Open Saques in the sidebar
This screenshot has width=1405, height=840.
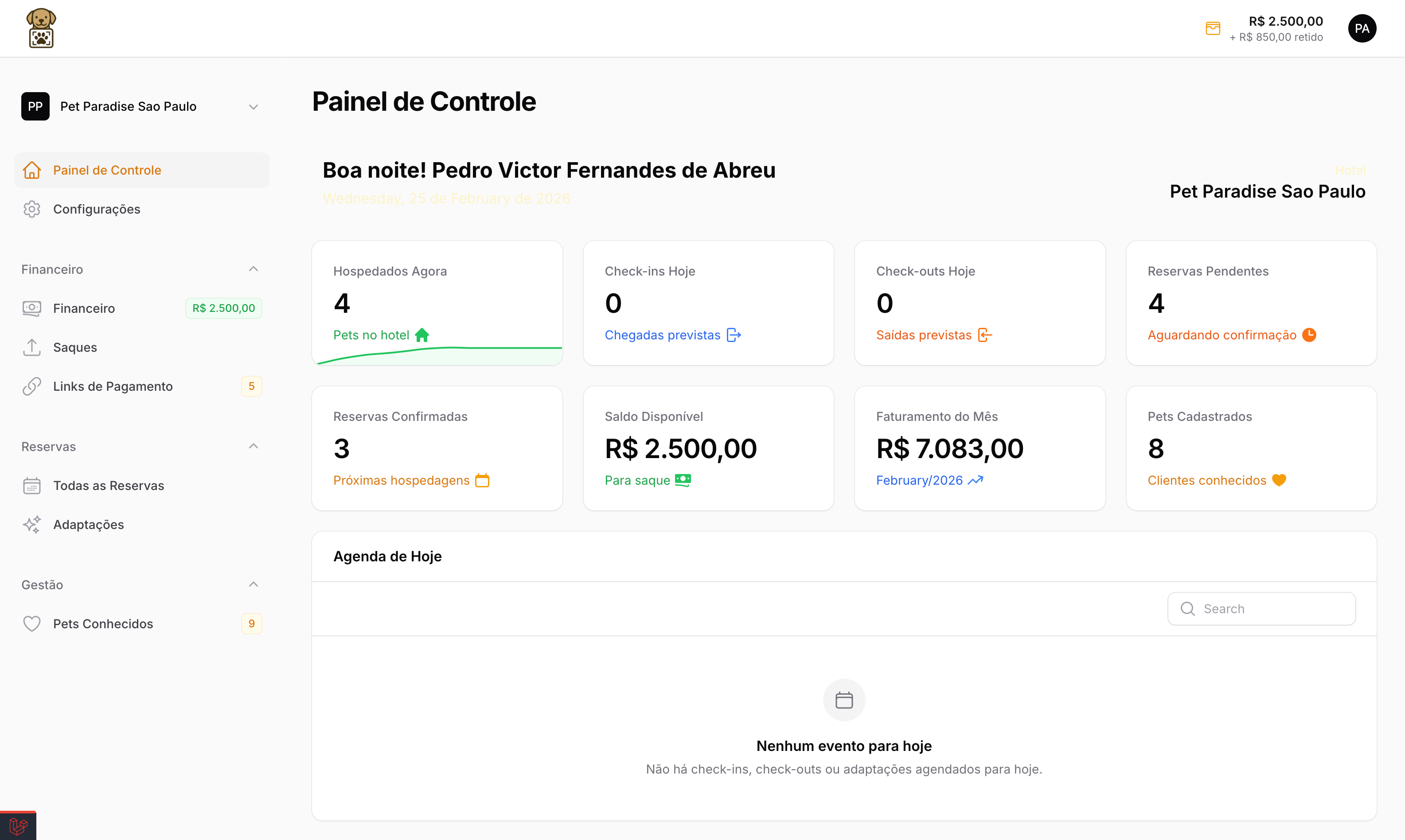coord(75,347)
